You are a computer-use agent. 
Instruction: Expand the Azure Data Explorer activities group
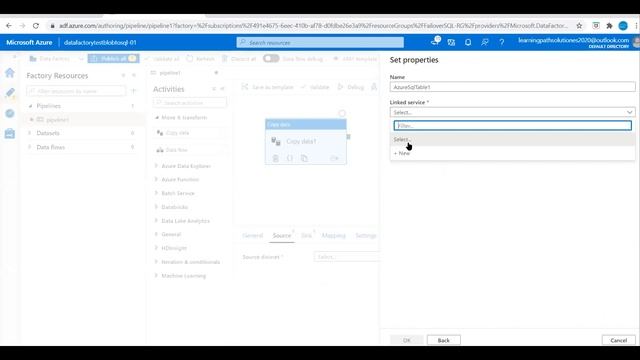point(156,166)
